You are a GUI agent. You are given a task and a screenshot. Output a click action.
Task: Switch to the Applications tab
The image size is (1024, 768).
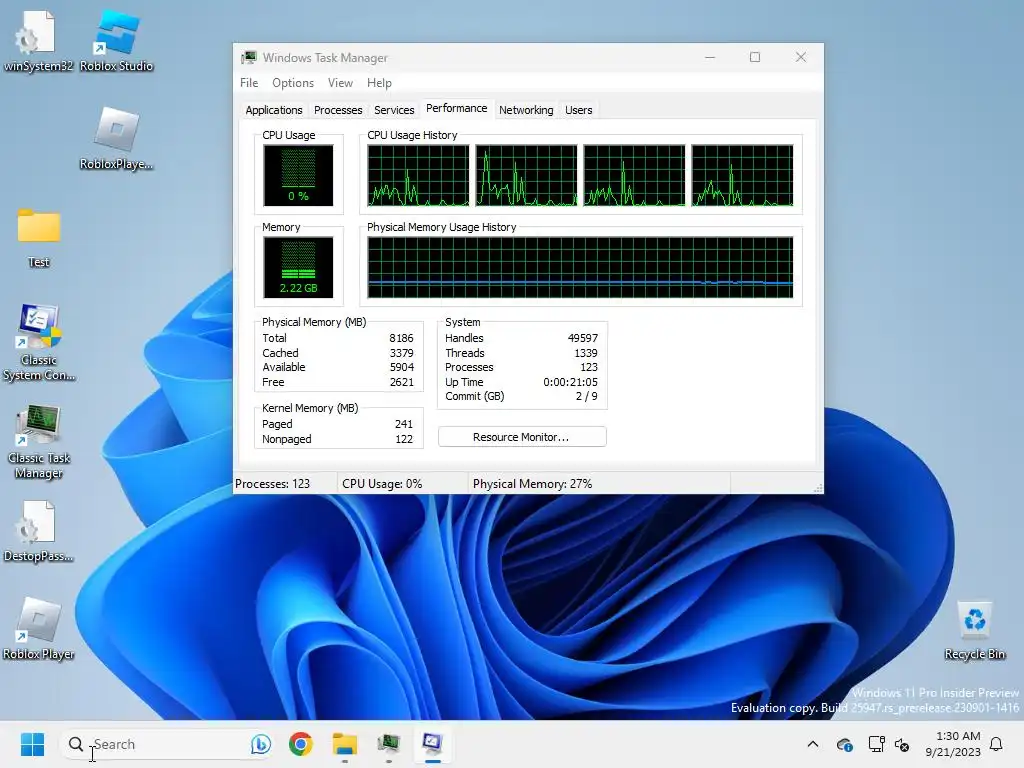[274, 110]
